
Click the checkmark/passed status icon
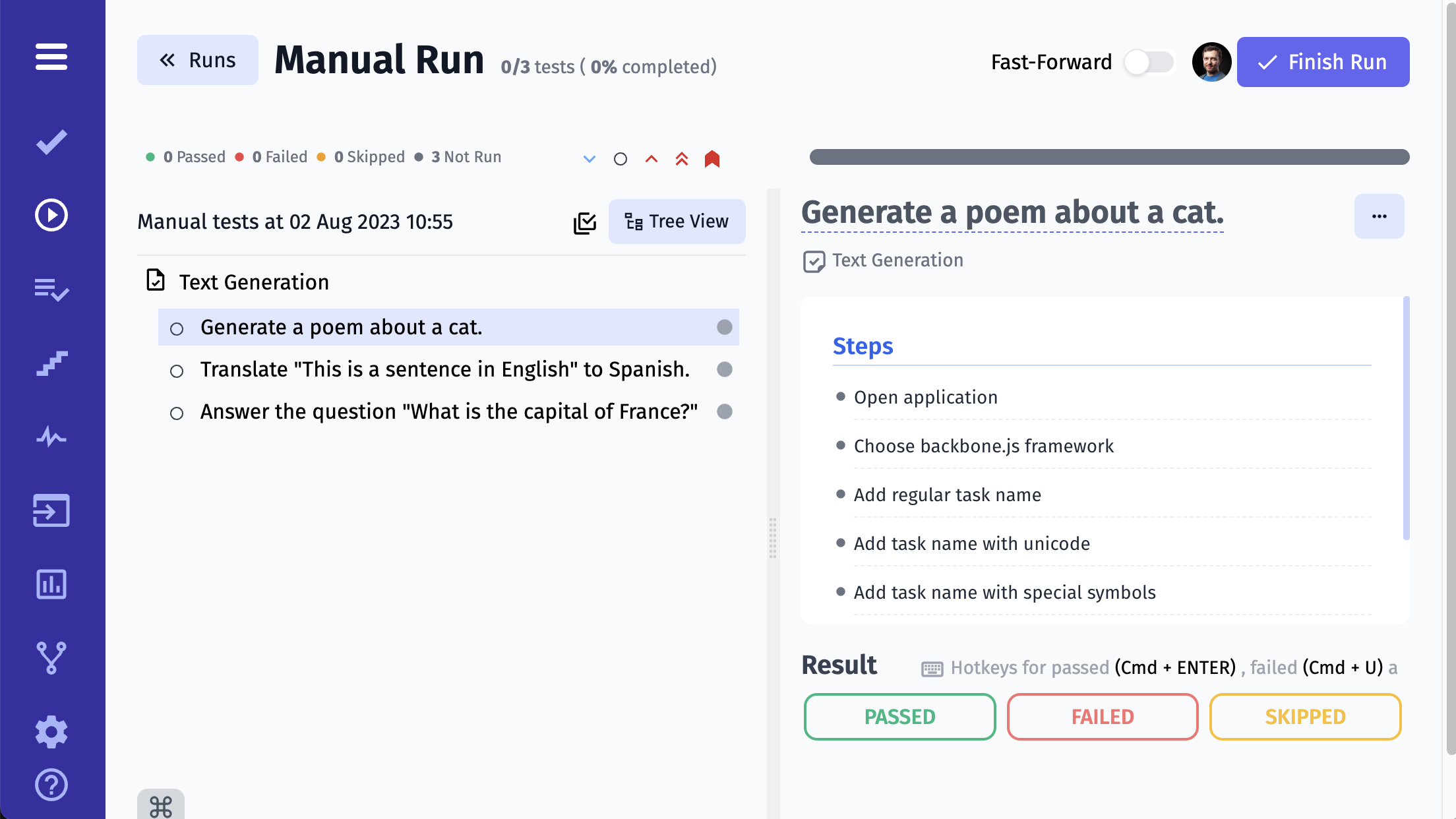click(53, 141)
